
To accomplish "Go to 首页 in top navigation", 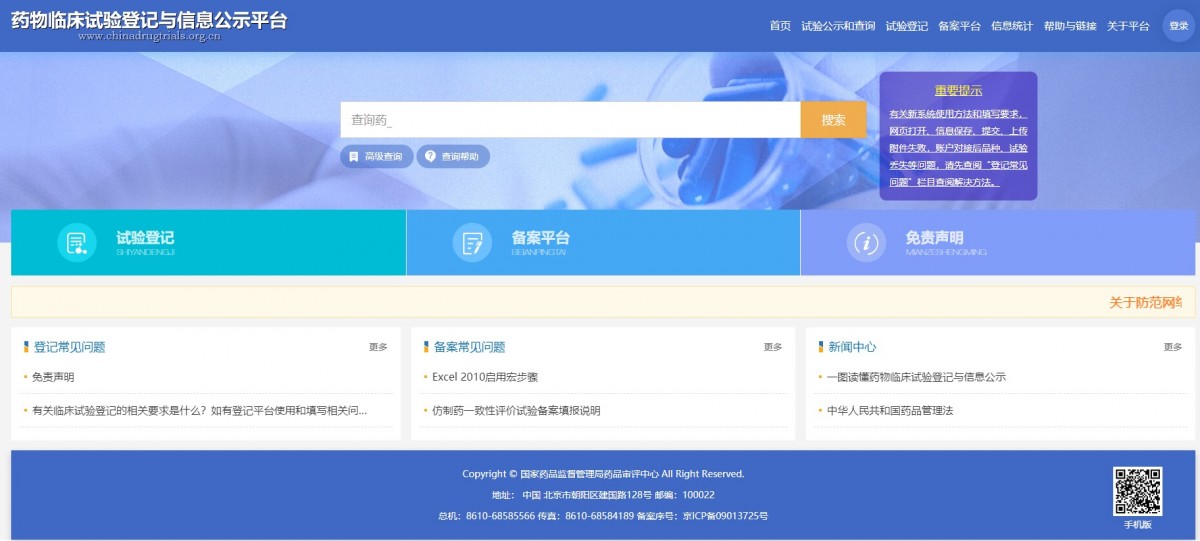I will pos(780,26).
